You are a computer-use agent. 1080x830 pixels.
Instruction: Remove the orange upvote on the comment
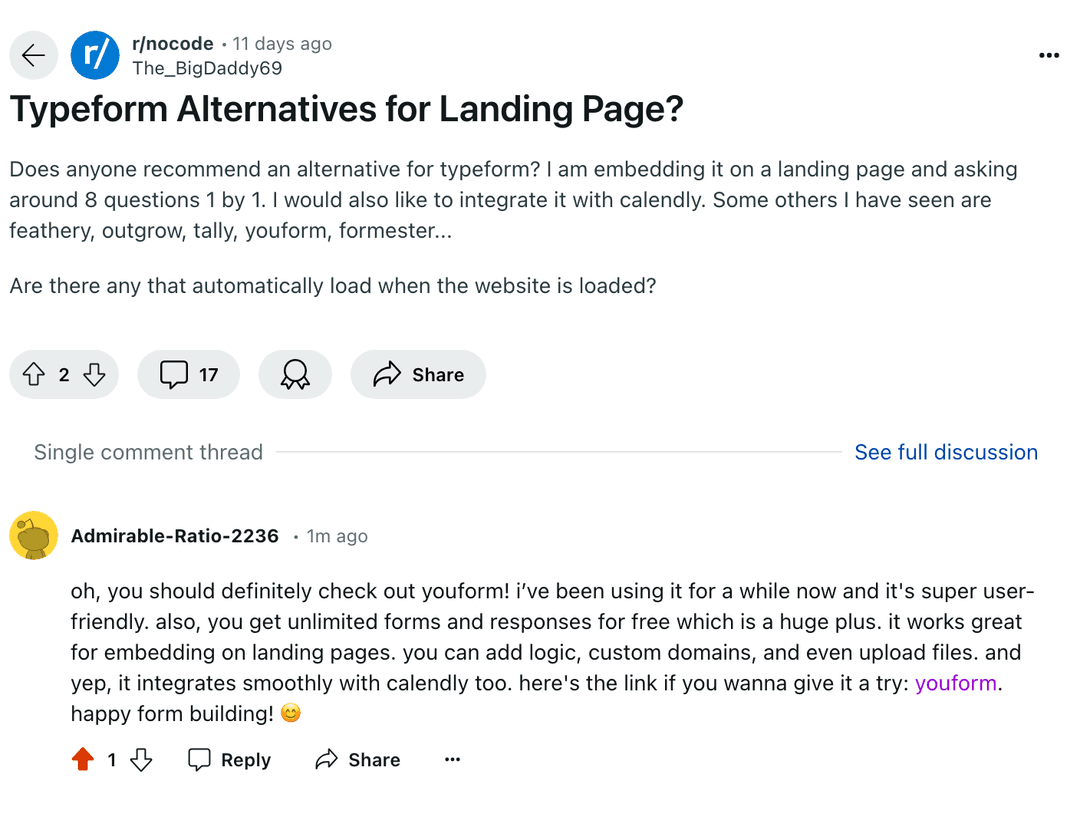(x=83, y=759)
